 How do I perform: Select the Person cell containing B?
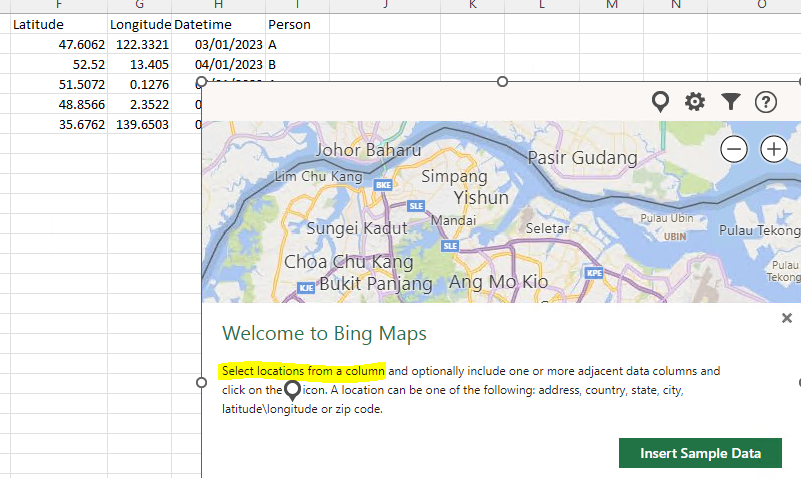(x=297, y=64)
